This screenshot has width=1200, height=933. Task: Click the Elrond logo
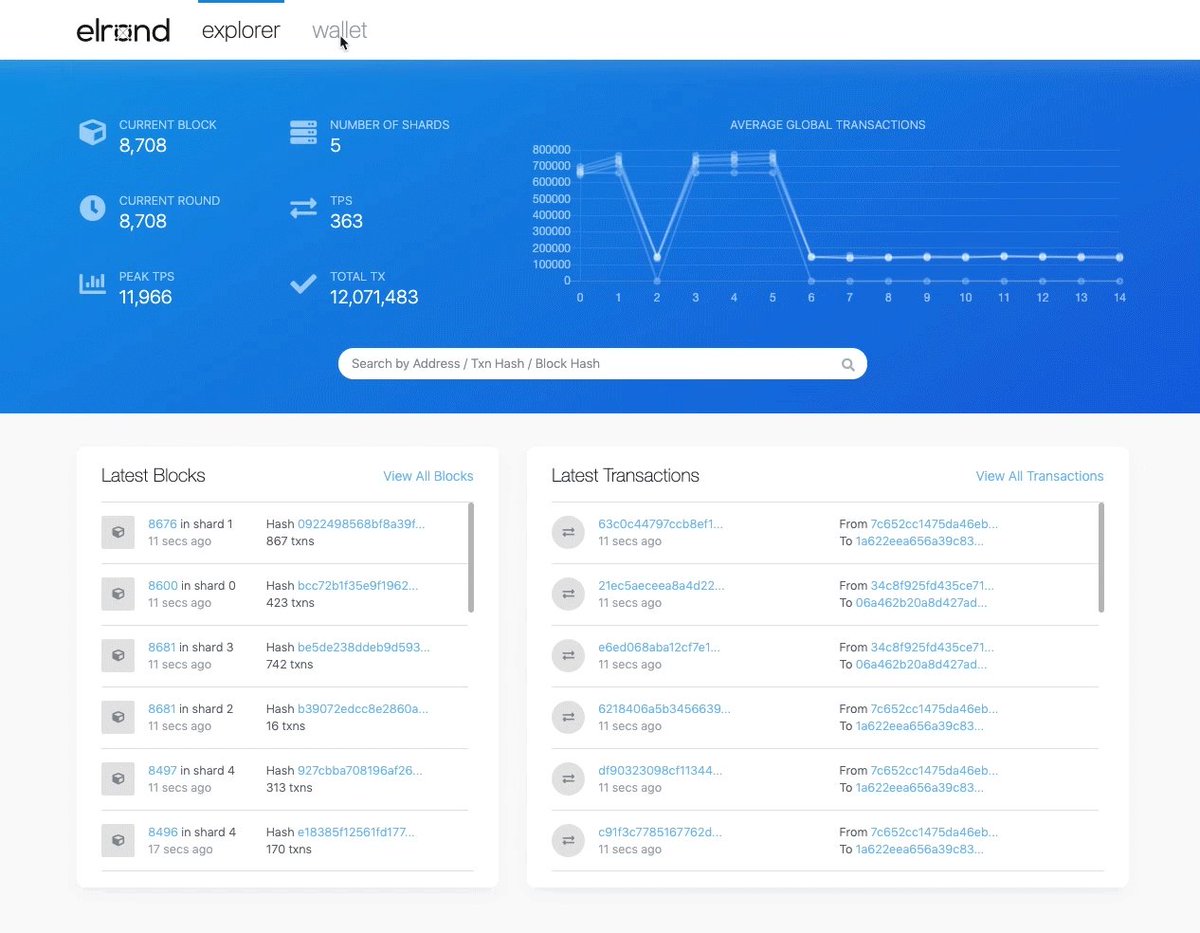[x=123, y=31]
